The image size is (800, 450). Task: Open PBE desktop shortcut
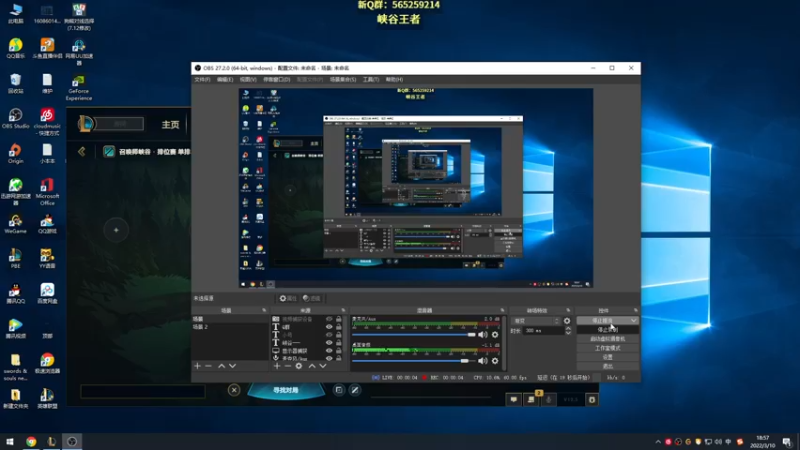[15, 259]
